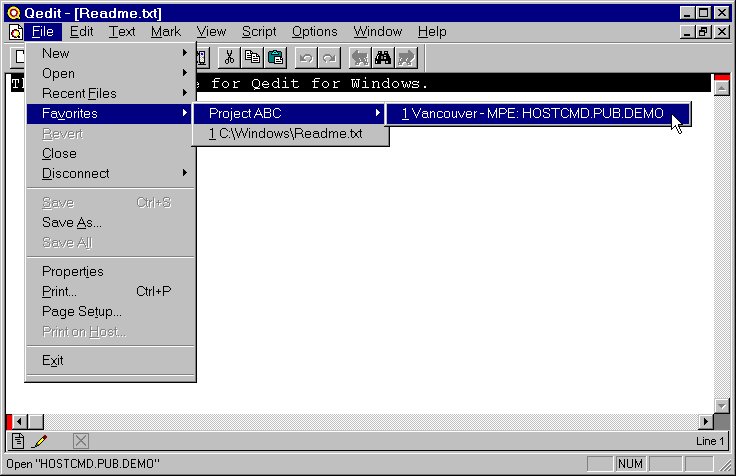
Task: Click the Paste clipboard toolbar icon
Action: point(275,58)
